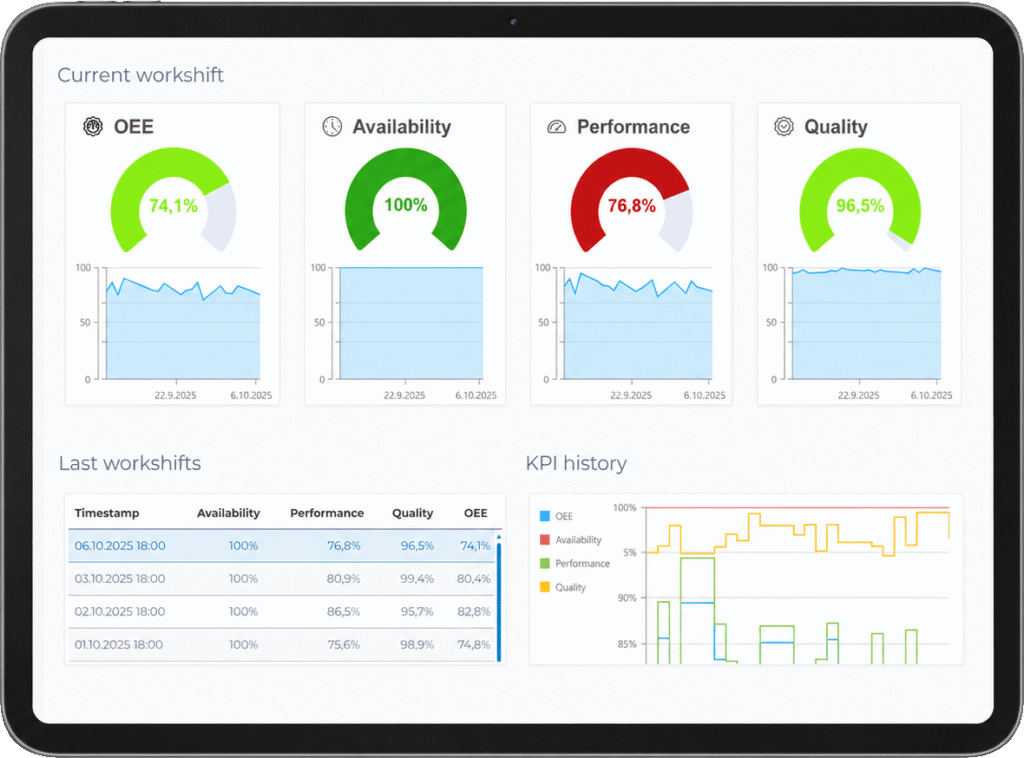Viewport: 1024px width, 758px height.
Task: Click the Quality card title text
Action: click(x=835, y=127)
